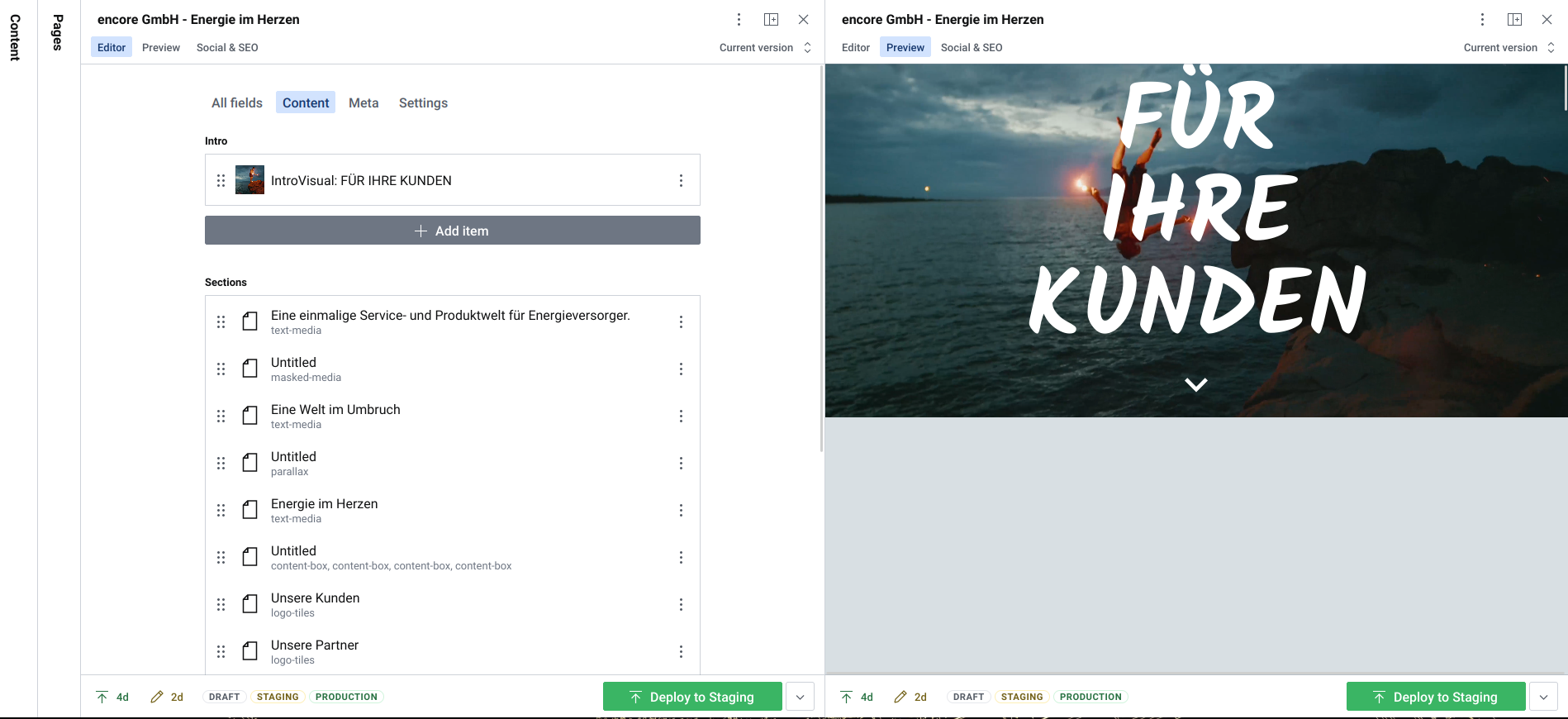Open the Meta field group
Viewport: 1568px width, 719px height.
[363, 102]
